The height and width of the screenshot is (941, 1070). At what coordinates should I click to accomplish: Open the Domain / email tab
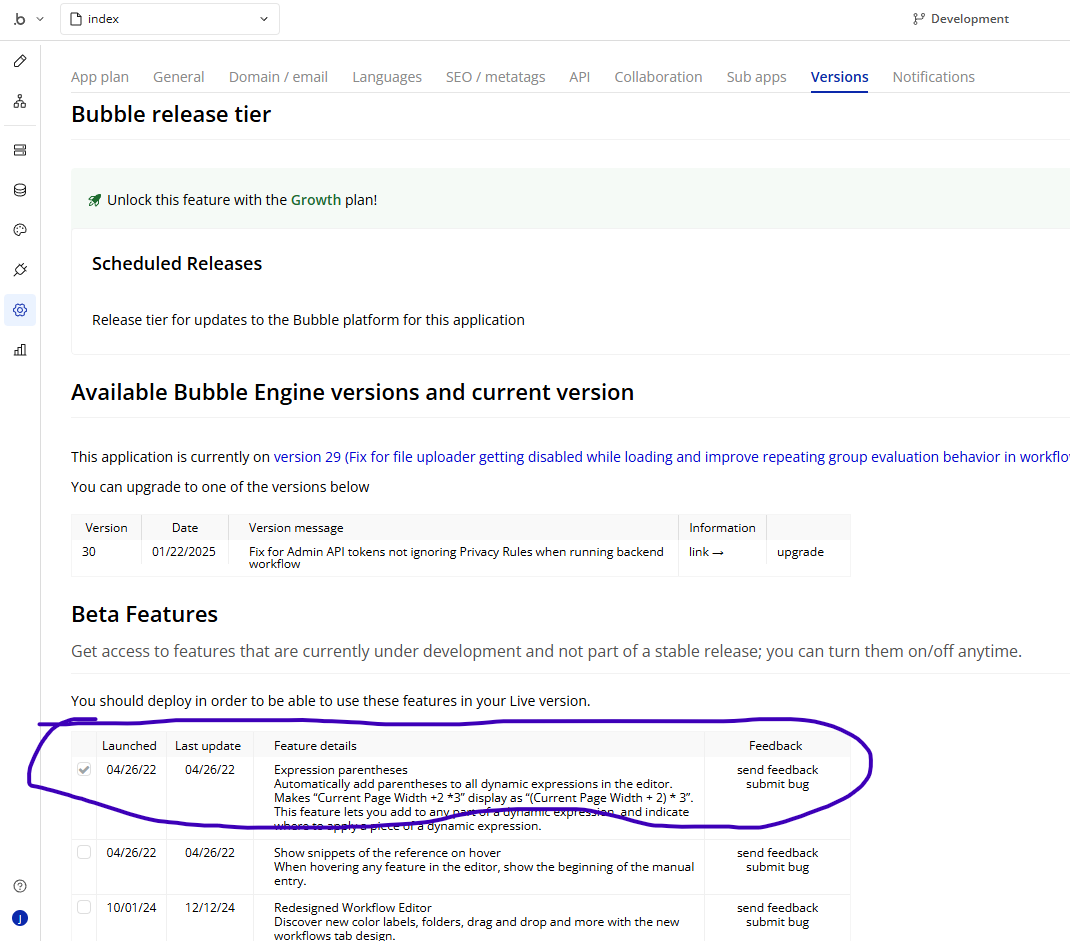pyautogui.click(x=278, y=77)
